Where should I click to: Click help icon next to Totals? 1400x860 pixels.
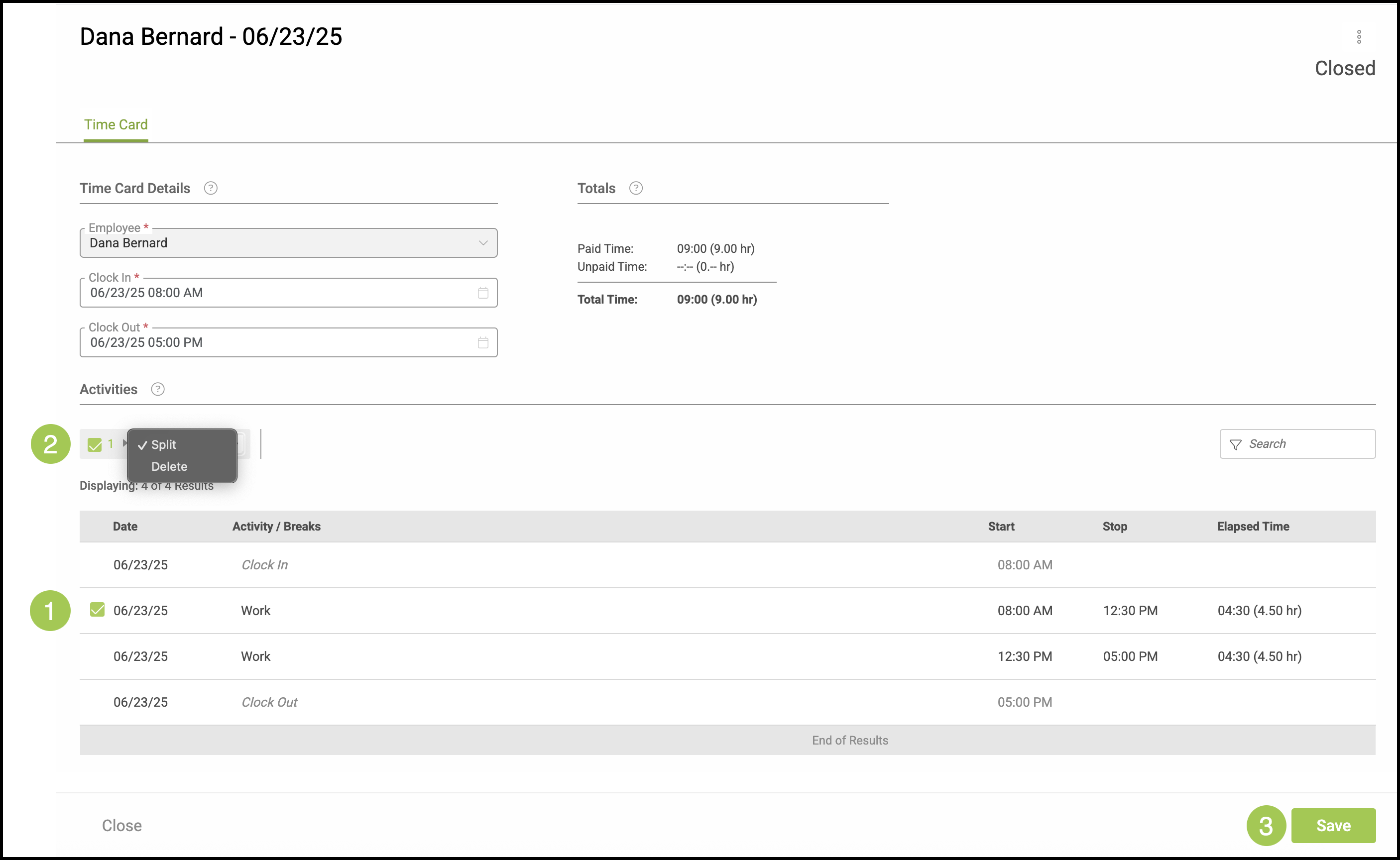click(x=635, y=188)
